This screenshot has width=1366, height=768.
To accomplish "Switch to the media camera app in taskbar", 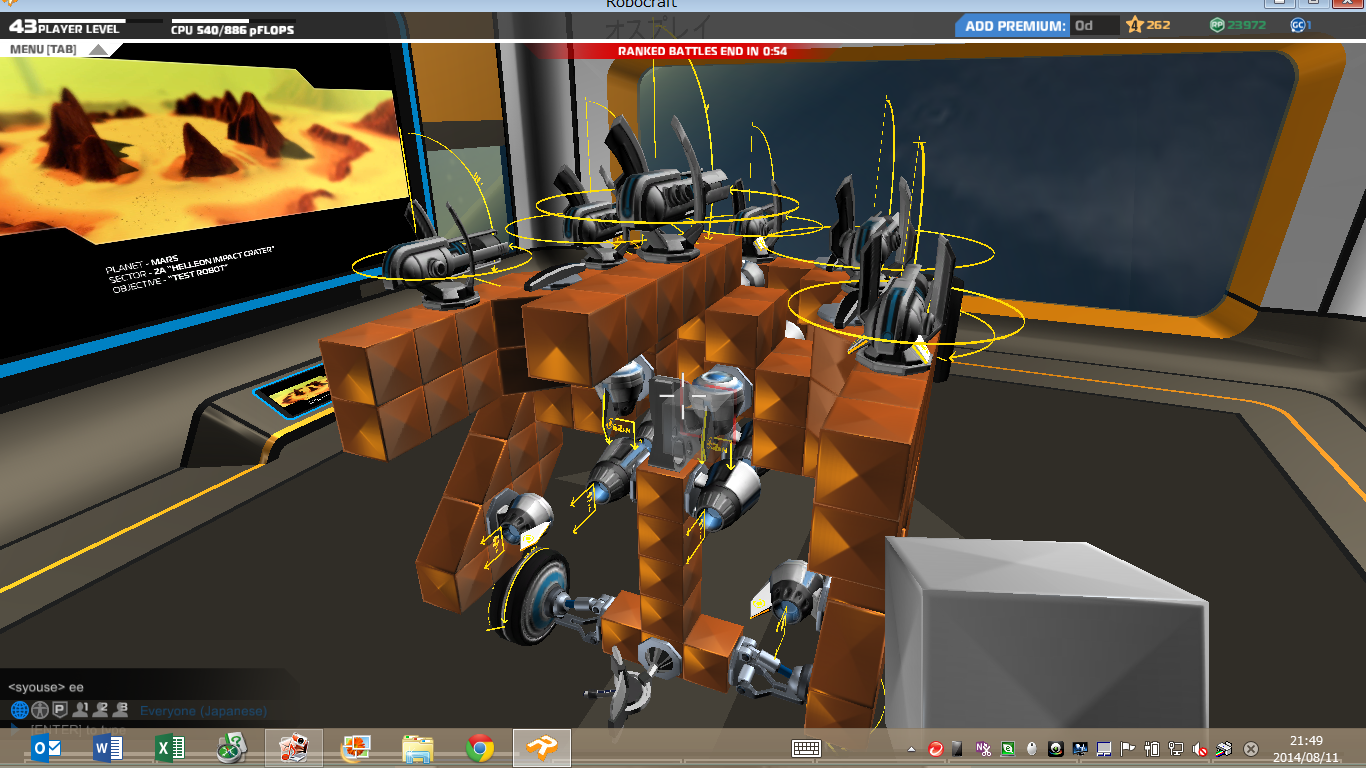I will click(293, 748).
